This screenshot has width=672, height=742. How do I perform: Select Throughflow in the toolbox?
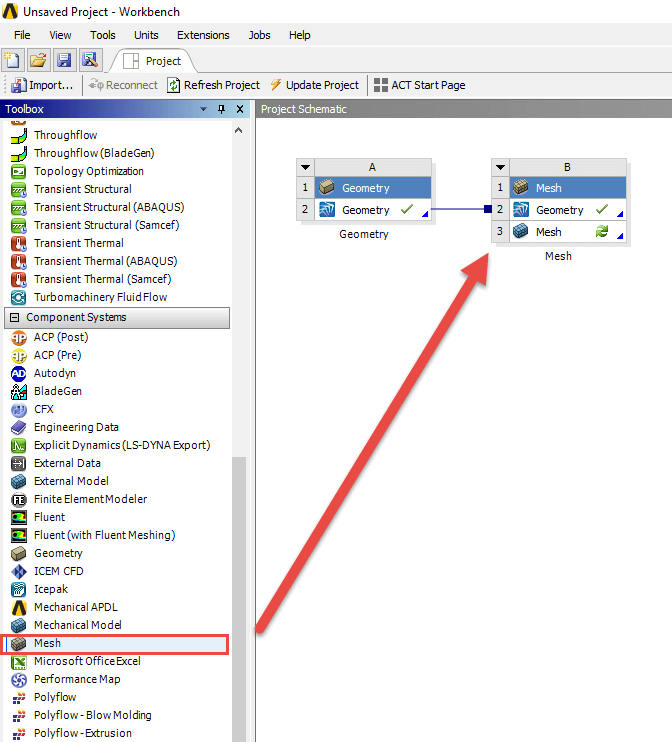pos(65,135)
